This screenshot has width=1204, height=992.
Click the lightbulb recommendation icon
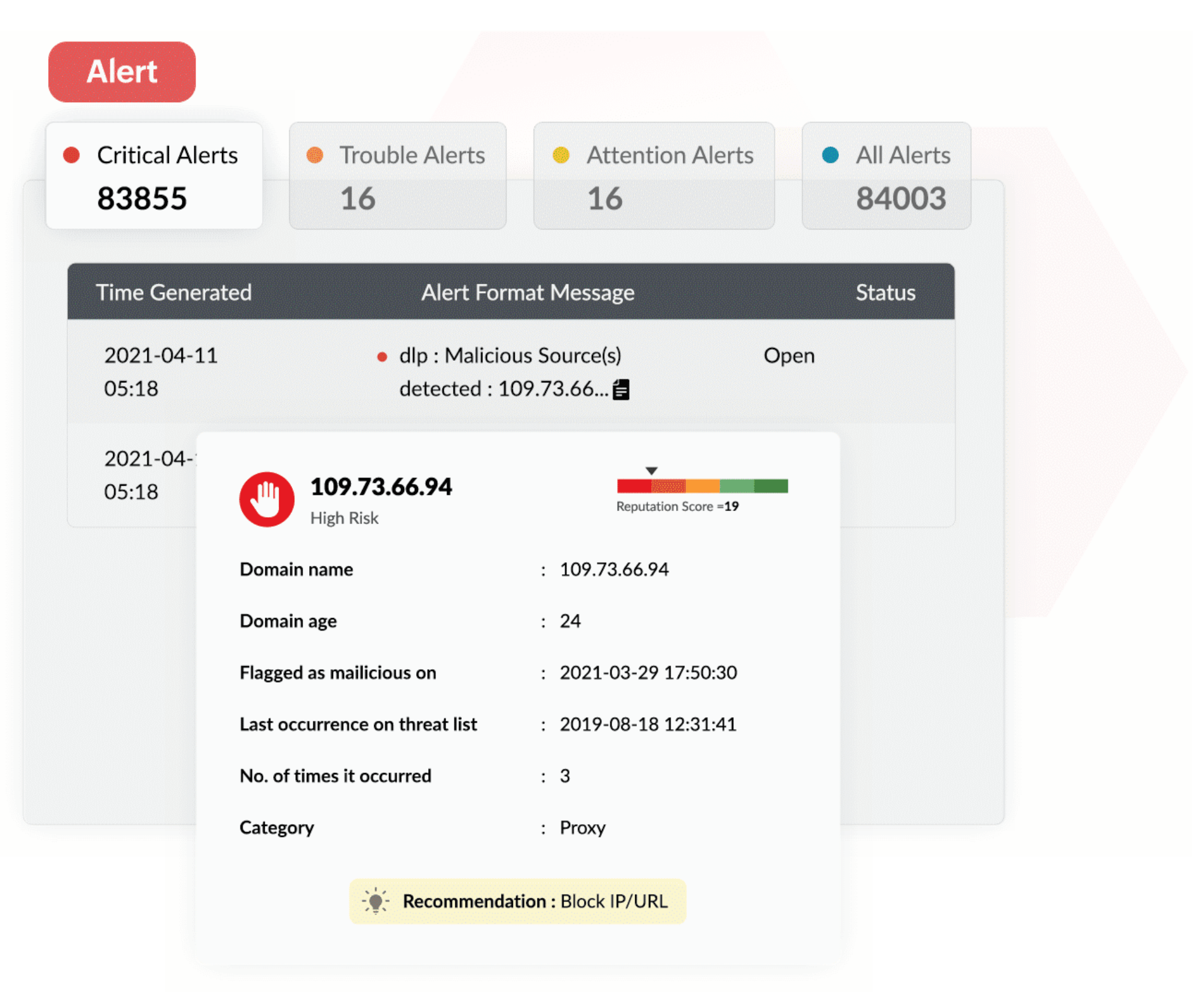(375, 901)
